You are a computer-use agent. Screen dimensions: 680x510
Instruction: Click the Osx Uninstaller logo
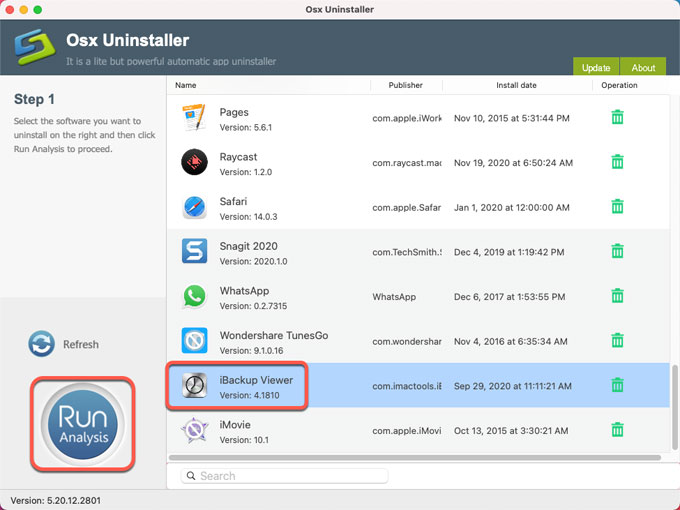[x=35, y=47]
